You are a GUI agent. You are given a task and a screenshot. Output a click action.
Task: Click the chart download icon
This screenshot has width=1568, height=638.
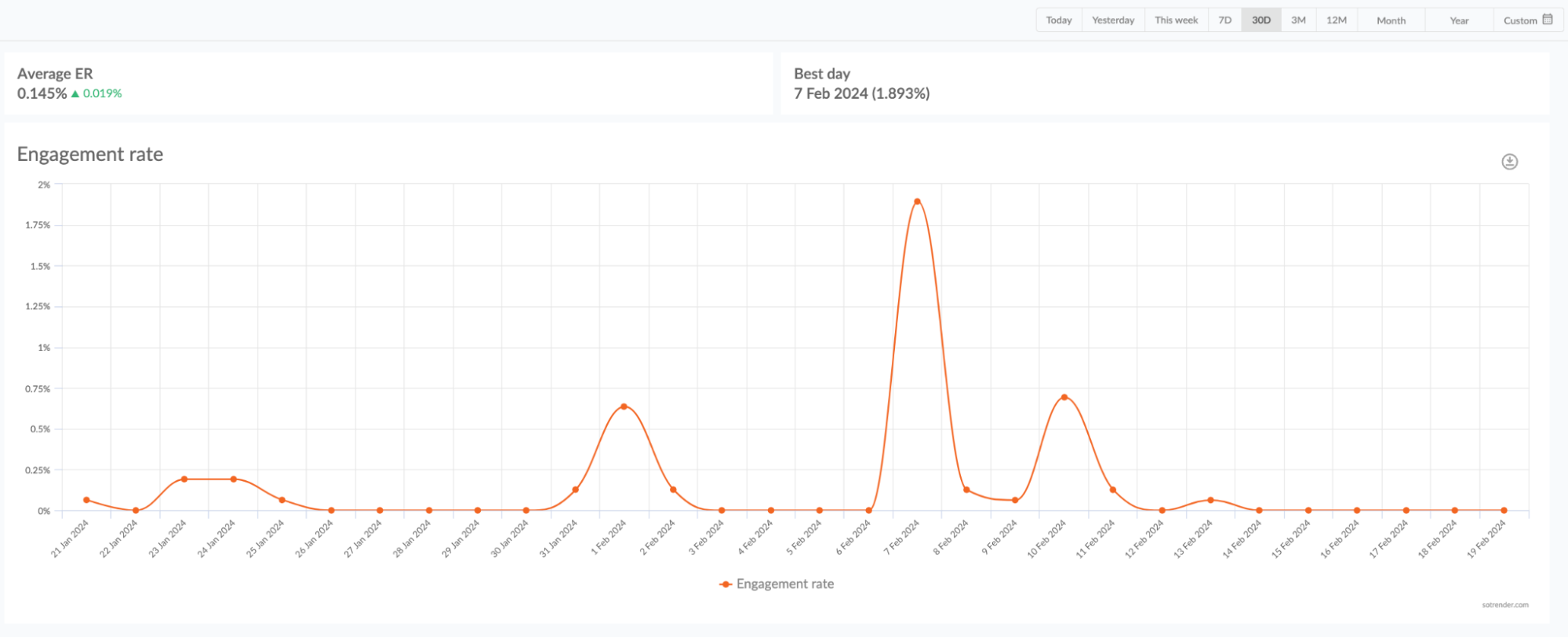point(1509,162)
